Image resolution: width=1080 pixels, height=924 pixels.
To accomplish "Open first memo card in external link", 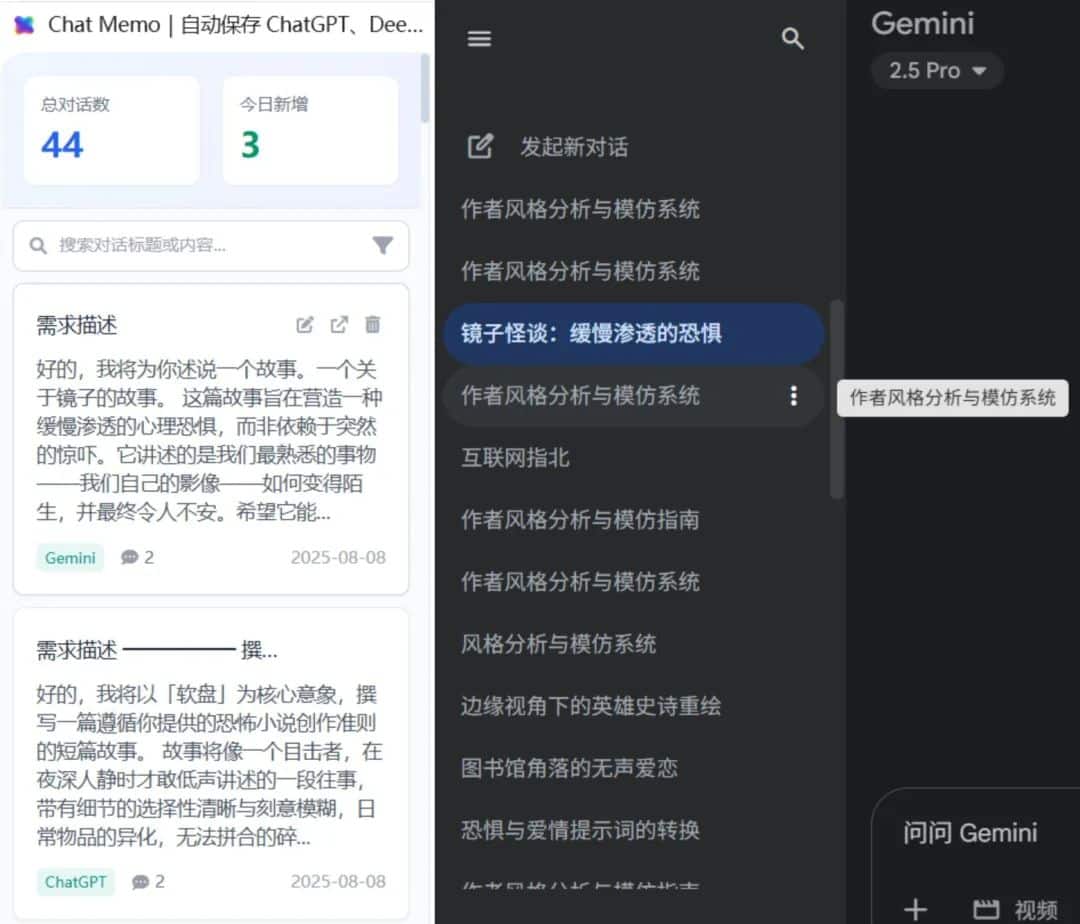I will (x=339, y=325).
